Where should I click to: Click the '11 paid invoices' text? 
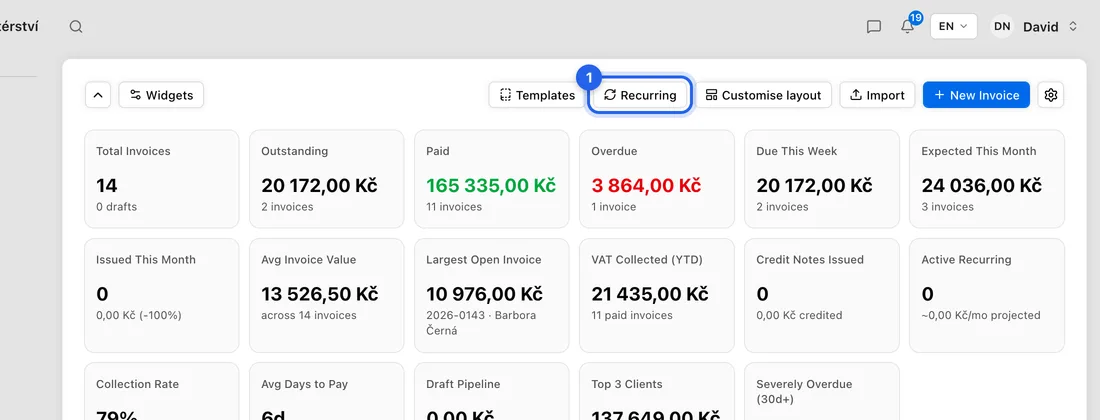click(632, 316)
